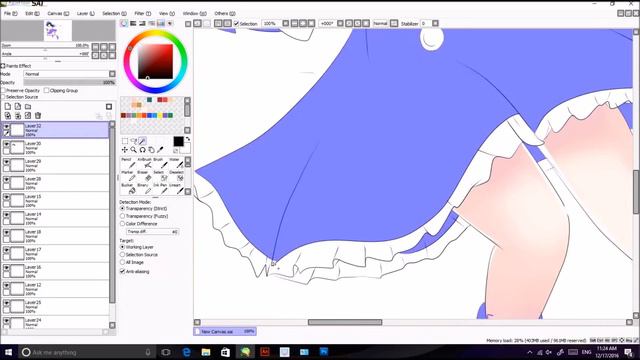The width and height of the screenshot is (640, 360).
Task: Hide Layer29 using its eye icon
Action: click(x=7, y=162)
